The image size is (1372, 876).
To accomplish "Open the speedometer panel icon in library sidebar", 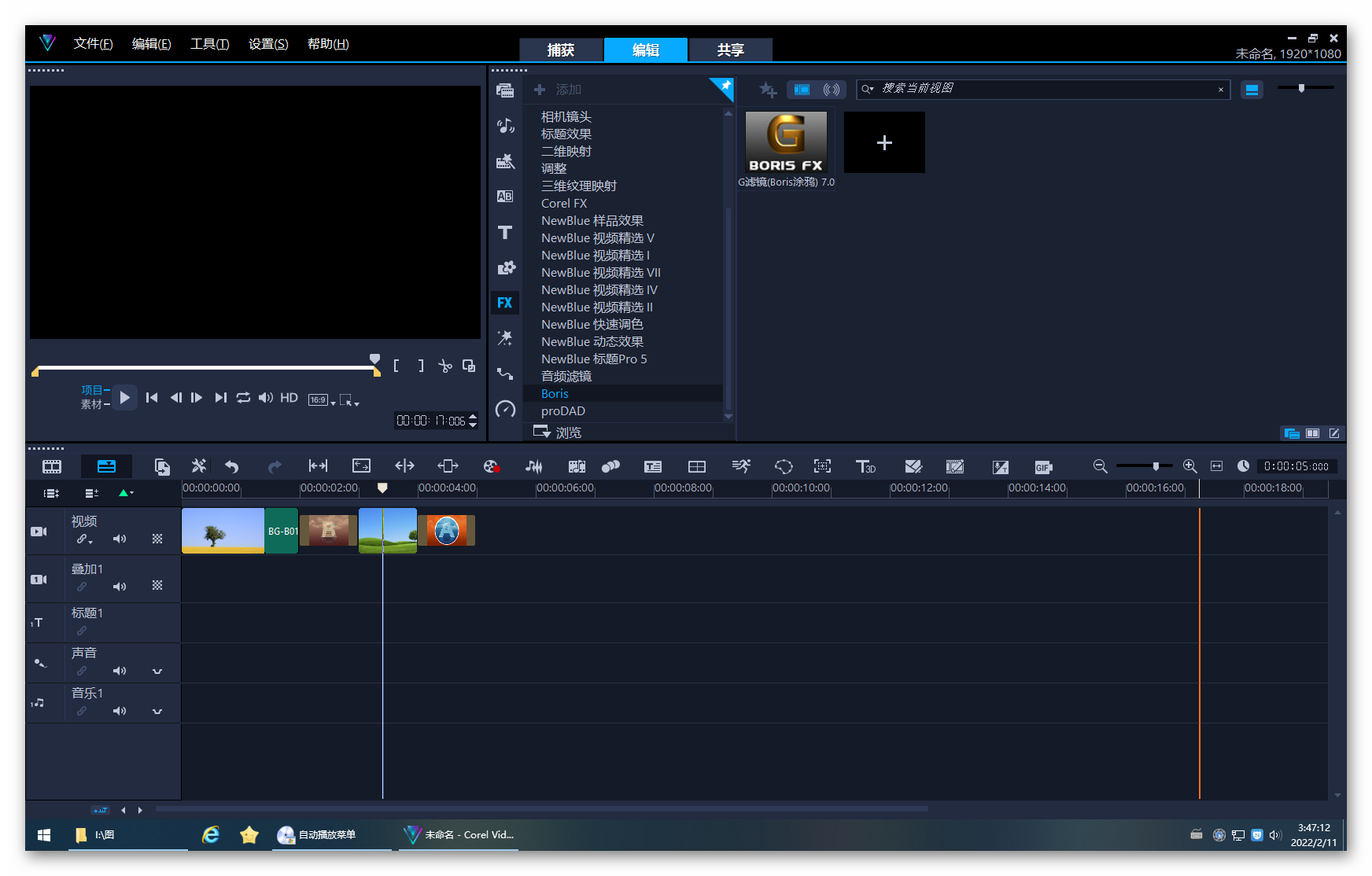I will pyautogui.click(x=505, y=409).
